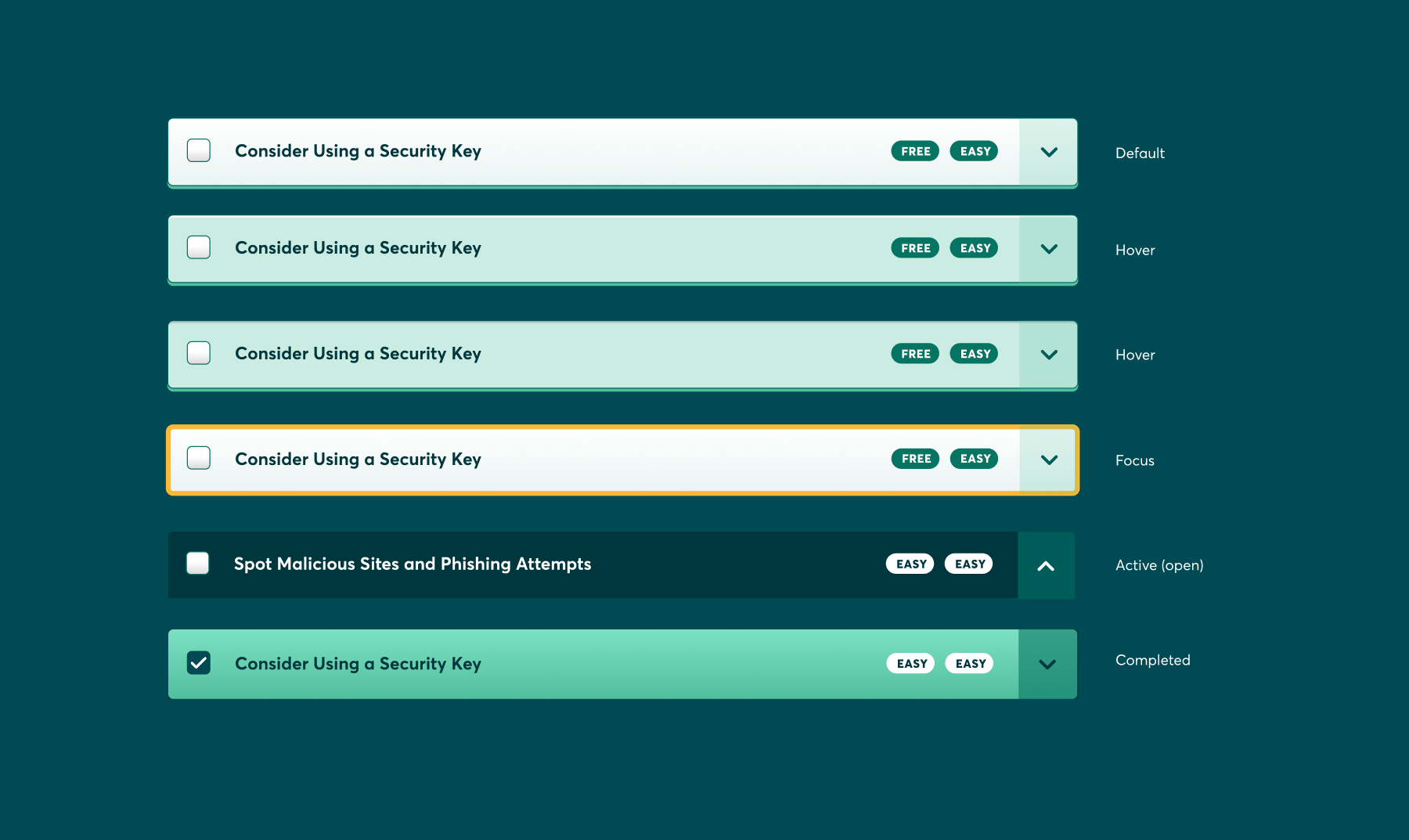
Task: Click the EASY badge in the Default row
Action: coord(975,151)
